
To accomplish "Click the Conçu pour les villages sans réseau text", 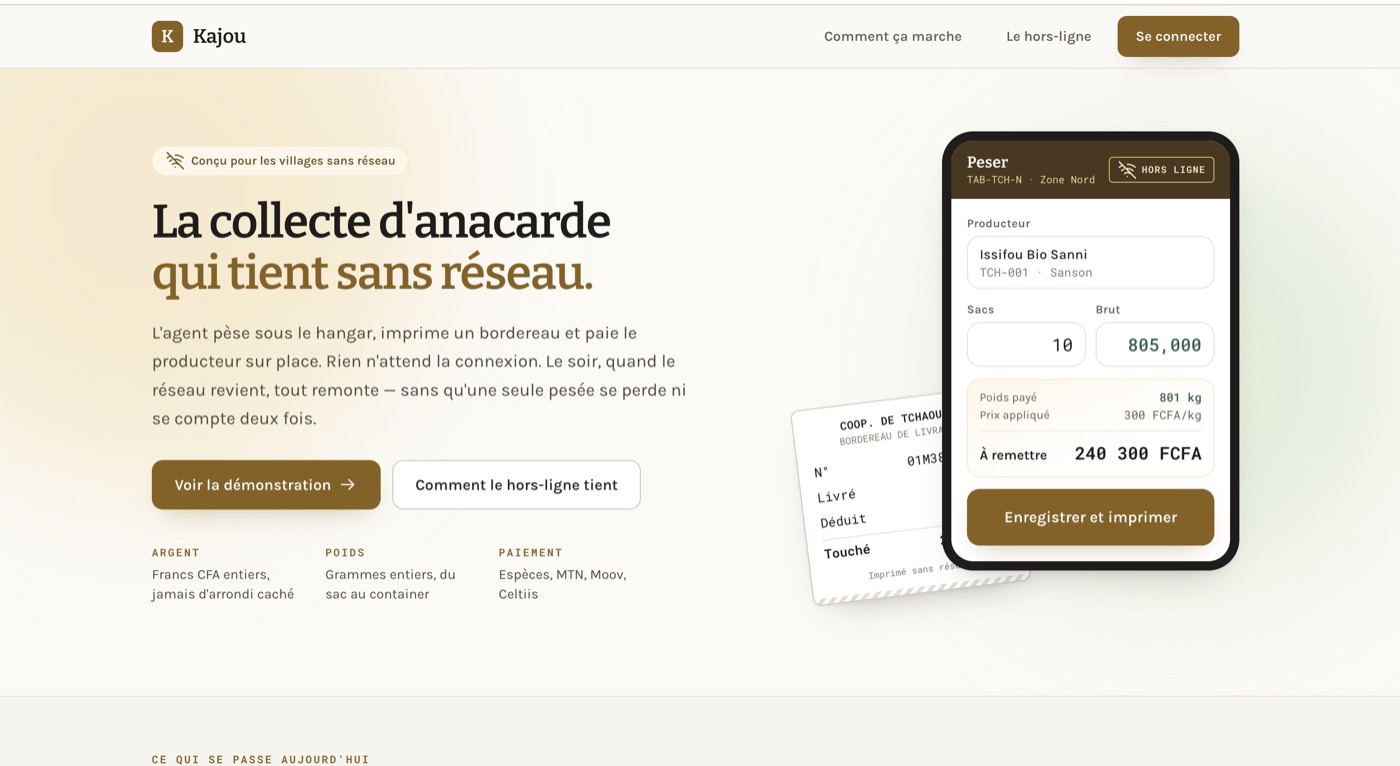I will tap(293, 161).
